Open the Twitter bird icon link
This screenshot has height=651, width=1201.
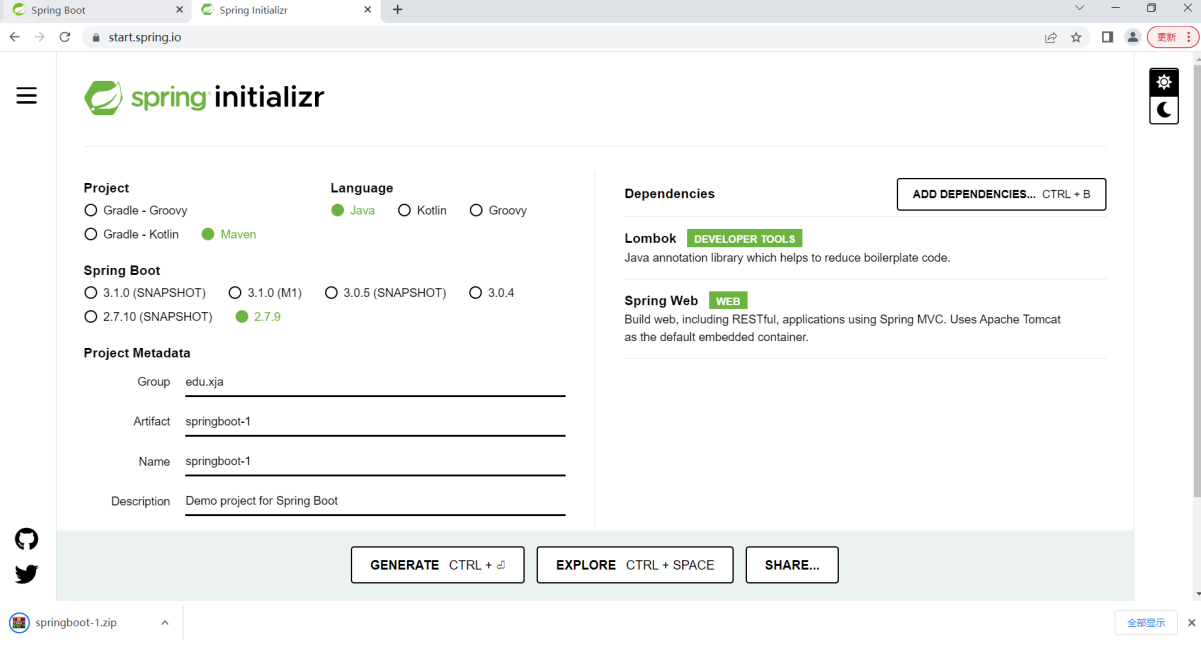click(27, 574)
